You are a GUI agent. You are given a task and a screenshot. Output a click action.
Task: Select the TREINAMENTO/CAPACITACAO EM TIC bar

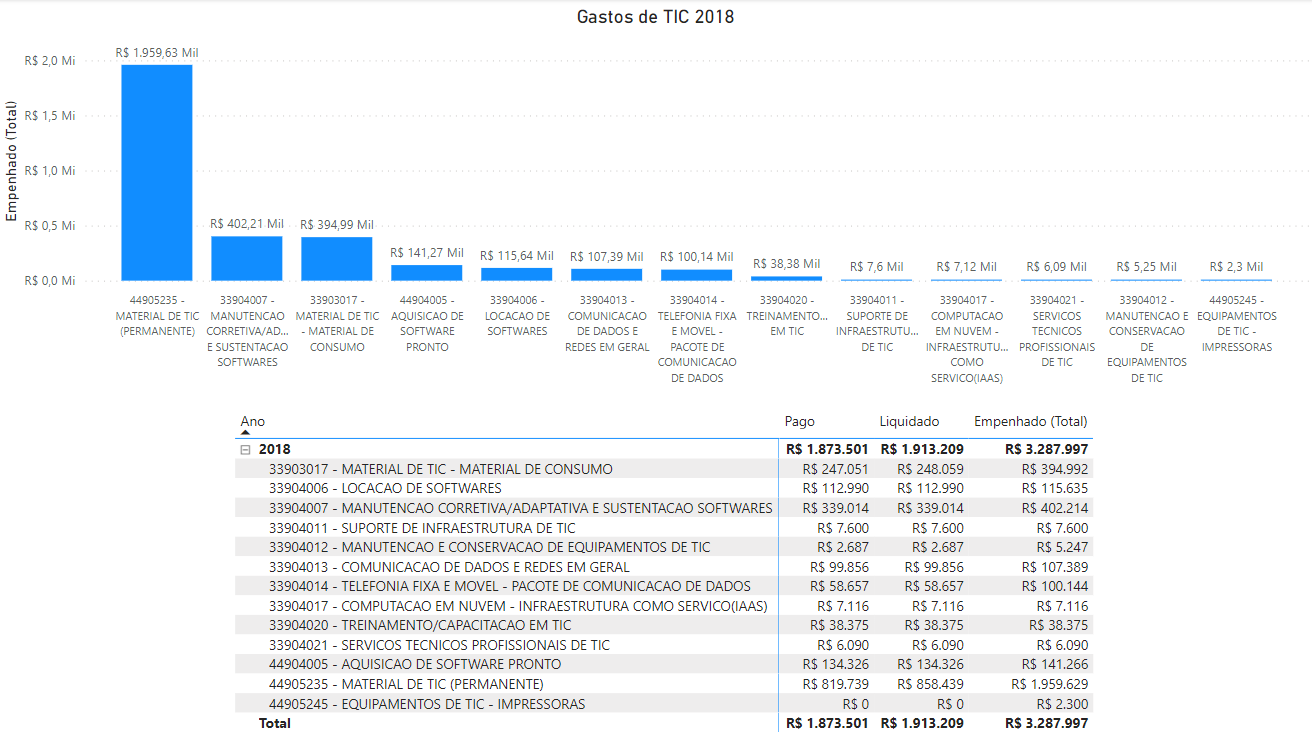point(786,277)
